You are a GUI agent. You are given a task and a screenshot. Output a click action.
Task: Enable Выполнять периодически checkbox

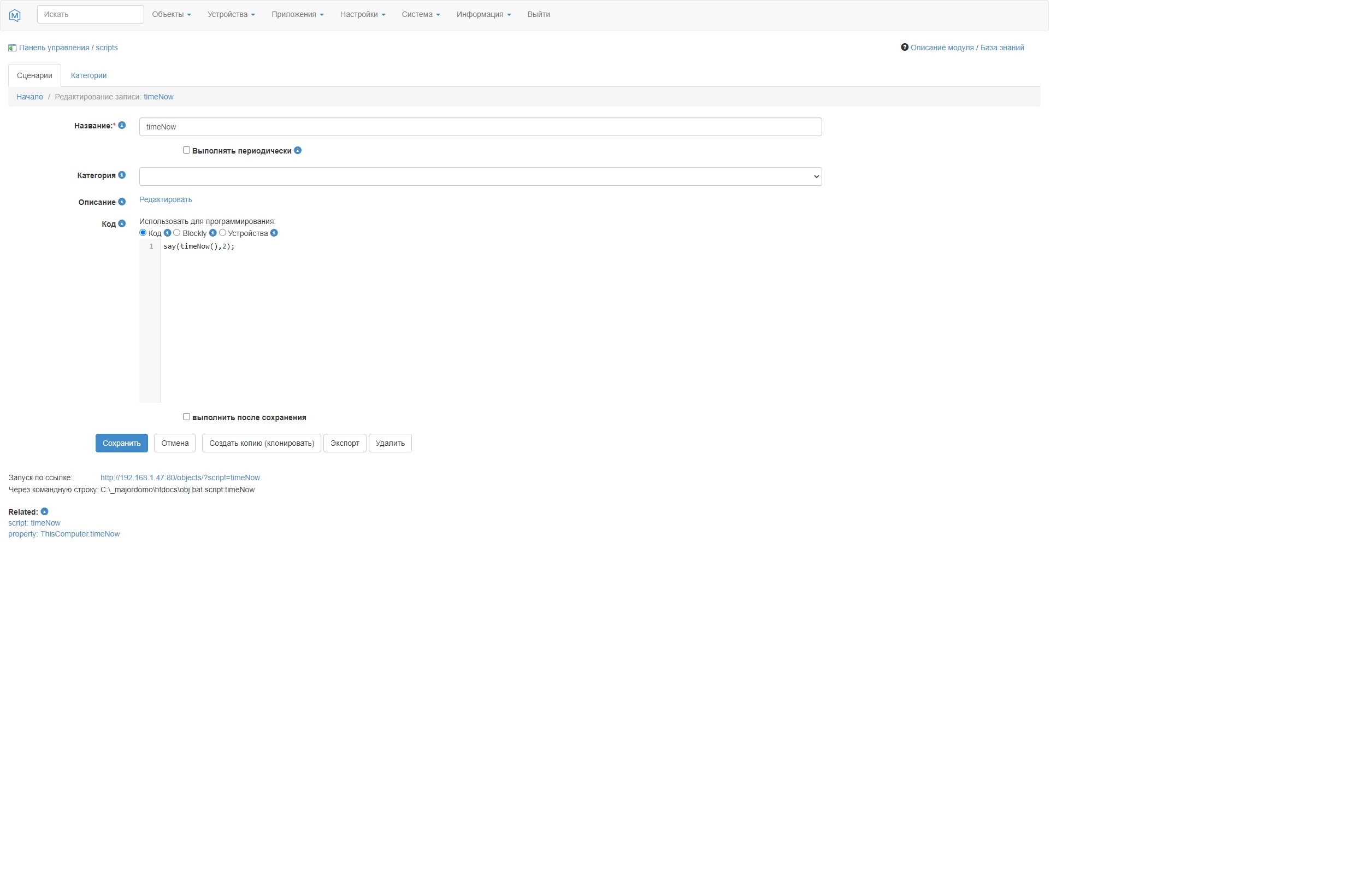point(186,150)
